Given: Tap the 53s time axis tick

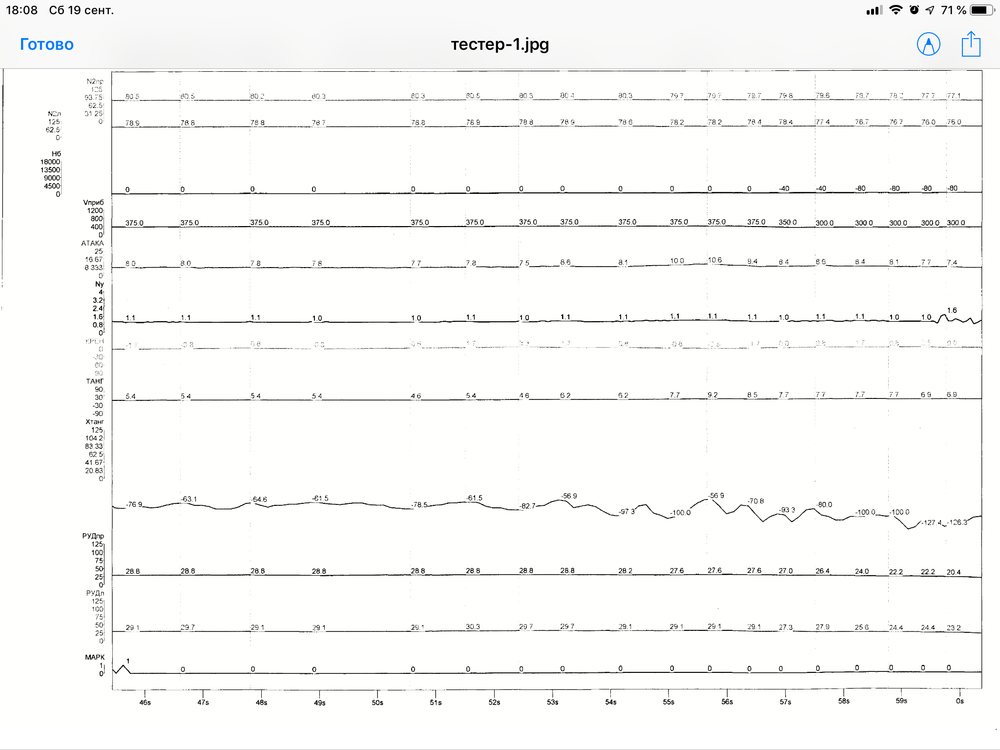Looking at the screenshot, I should coord(552,702).
